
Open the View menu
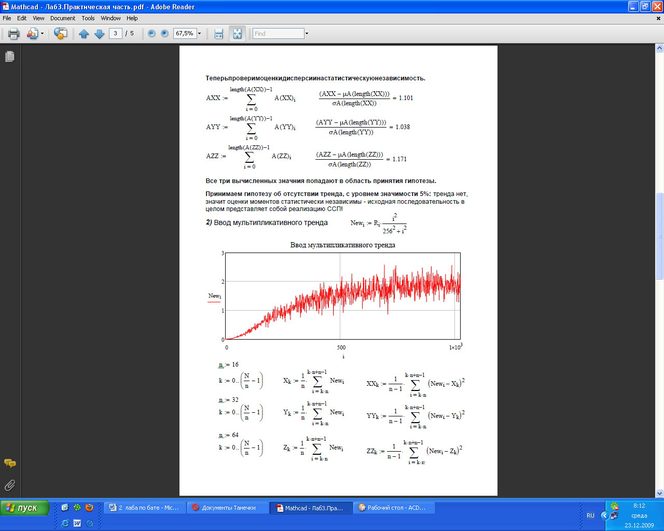(x=38, y=18)
